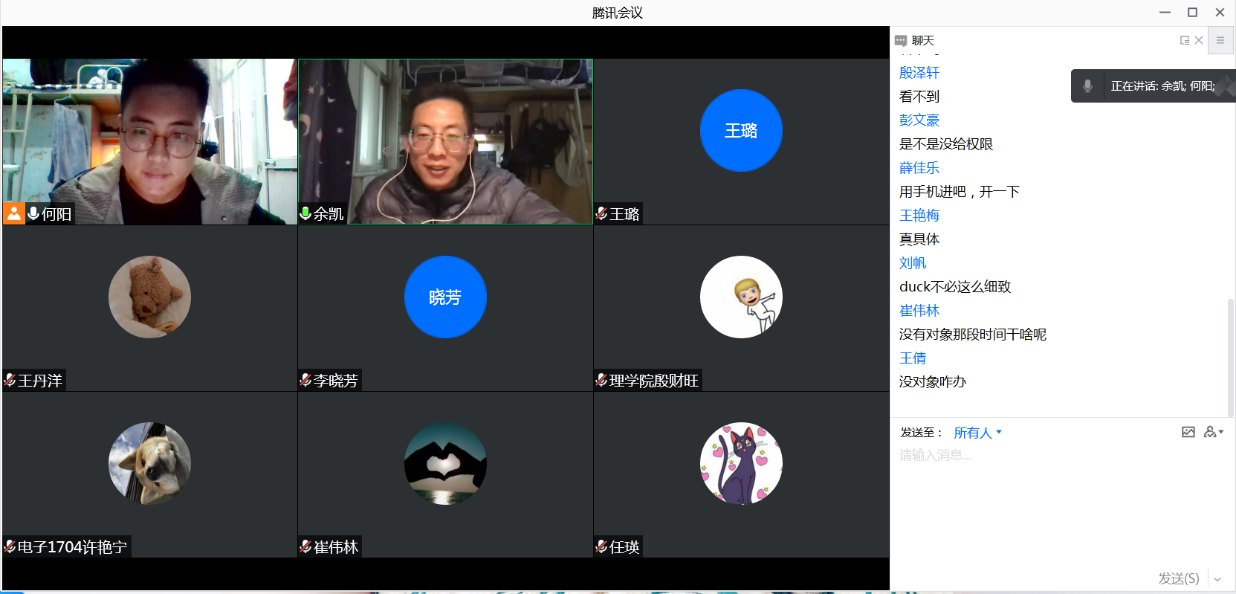Open the hamburger menu beside chat

pyautogui.click(x=1220, y=41)
